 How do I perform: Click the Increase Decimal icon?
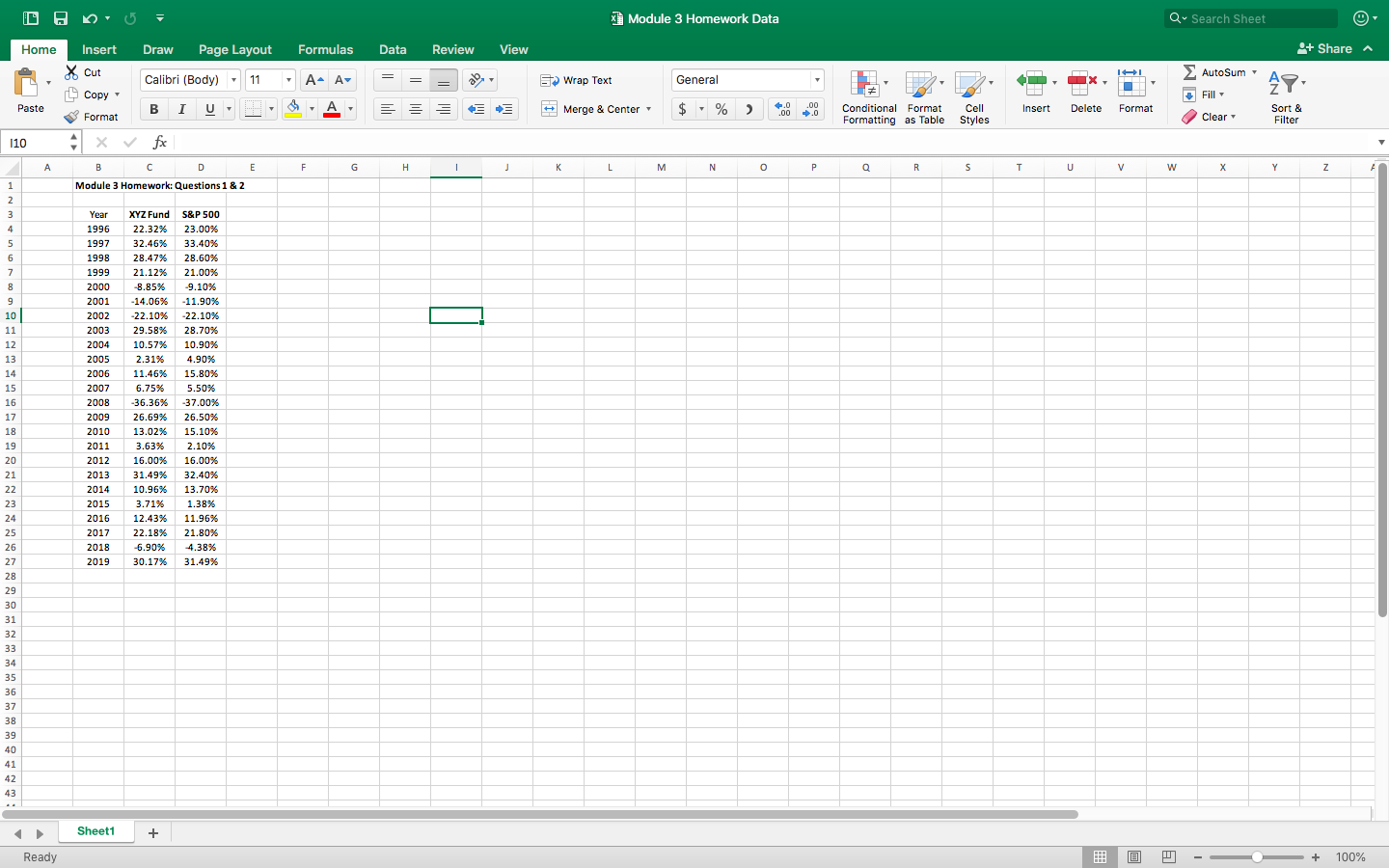tap(781, 109)
